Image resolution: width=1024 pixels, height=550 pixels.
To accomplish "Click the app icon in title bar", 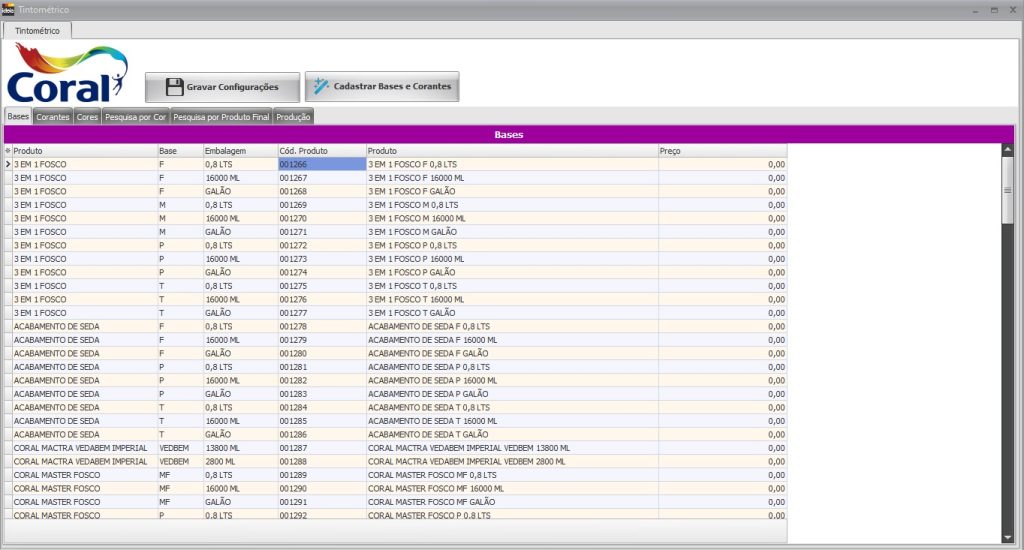I will tap(8, 9).
